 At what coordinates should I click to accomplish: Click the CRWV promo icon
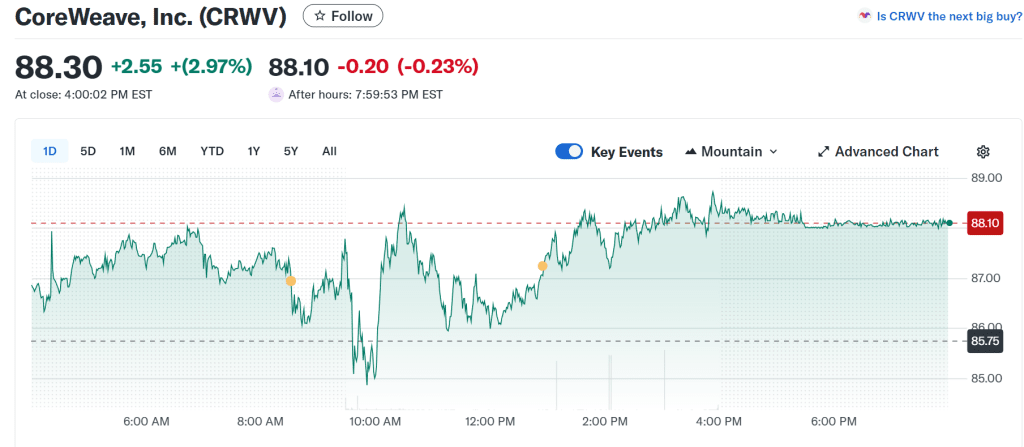pyautogui.click(x=864, y=16)
